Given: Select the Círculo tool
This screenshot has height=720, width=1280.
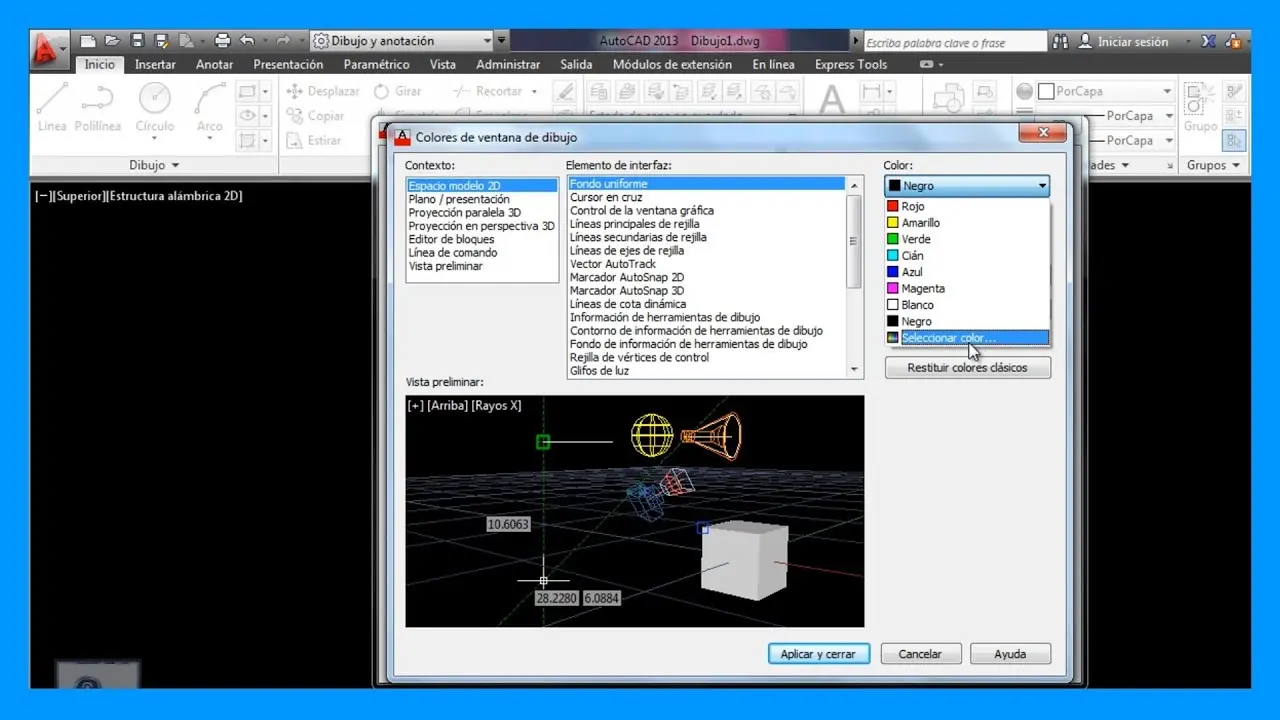Looking at the screenshot, I should click(154, 107).
